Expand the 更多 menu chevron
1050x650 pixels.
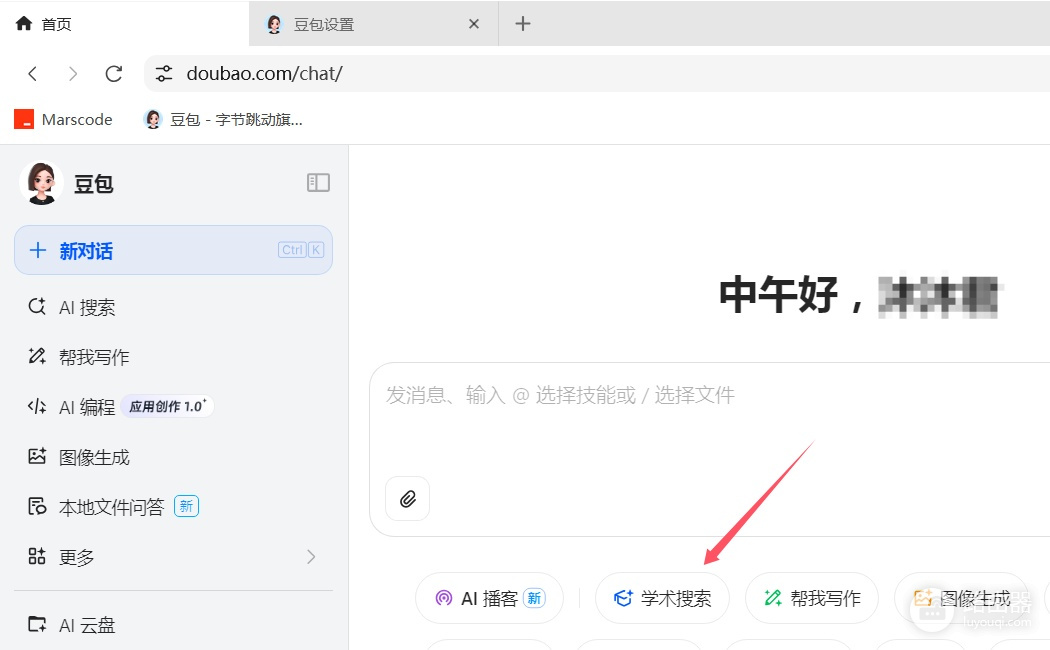click(311, 557)
